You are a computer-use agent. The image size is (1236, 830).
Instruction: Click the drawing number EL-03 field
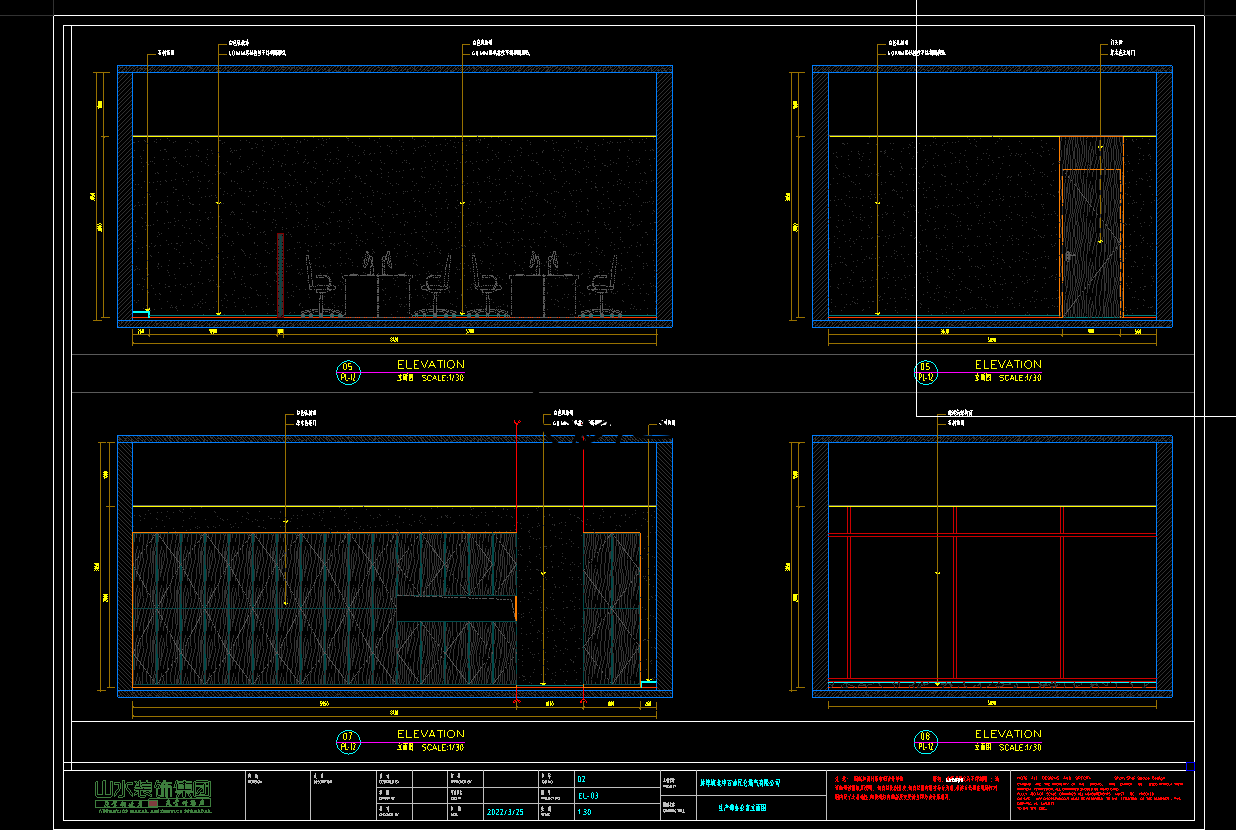tap(589, 796)
